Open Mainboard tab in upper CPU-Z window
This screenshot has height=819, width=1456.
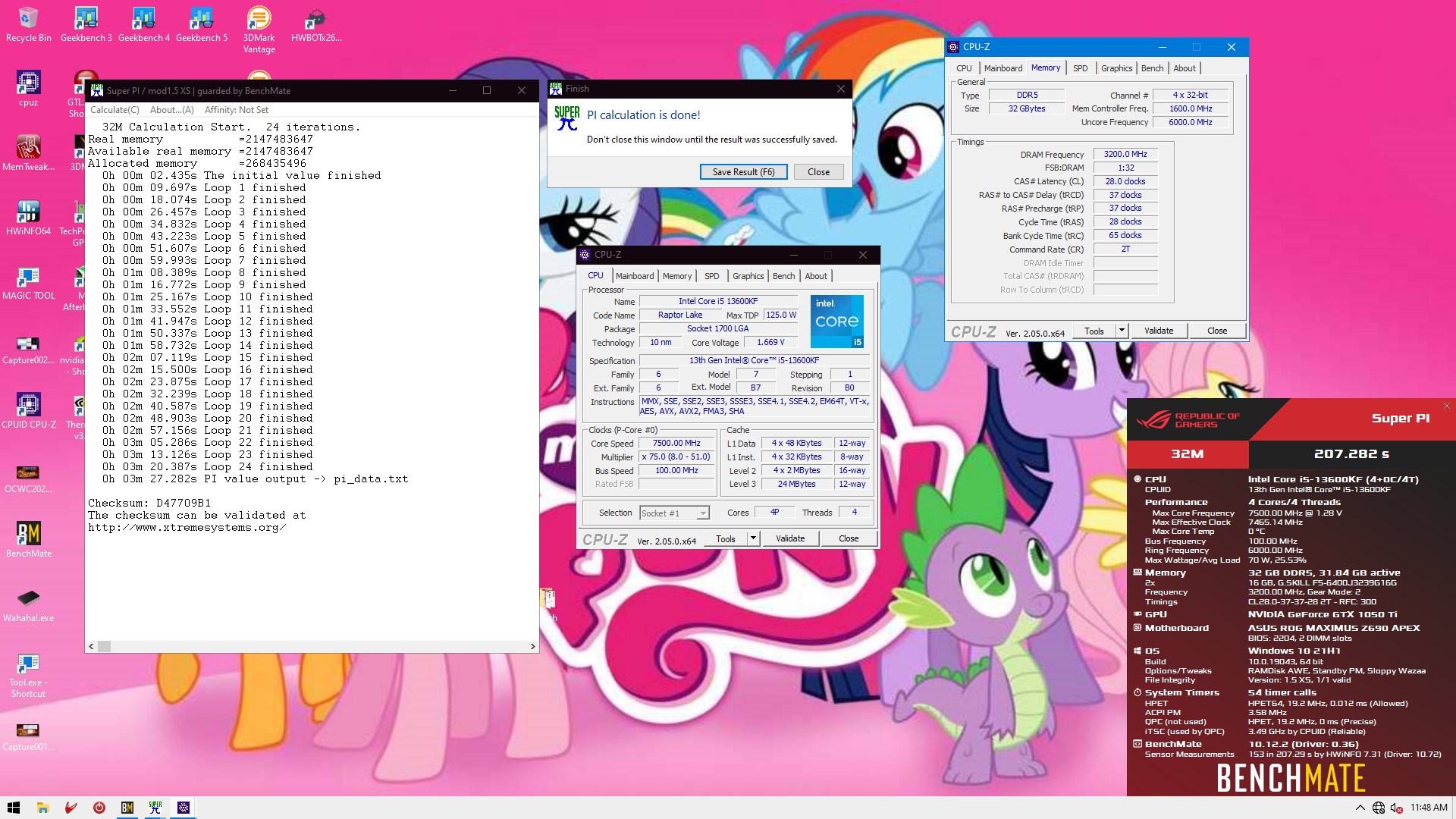pos(1003,68)
